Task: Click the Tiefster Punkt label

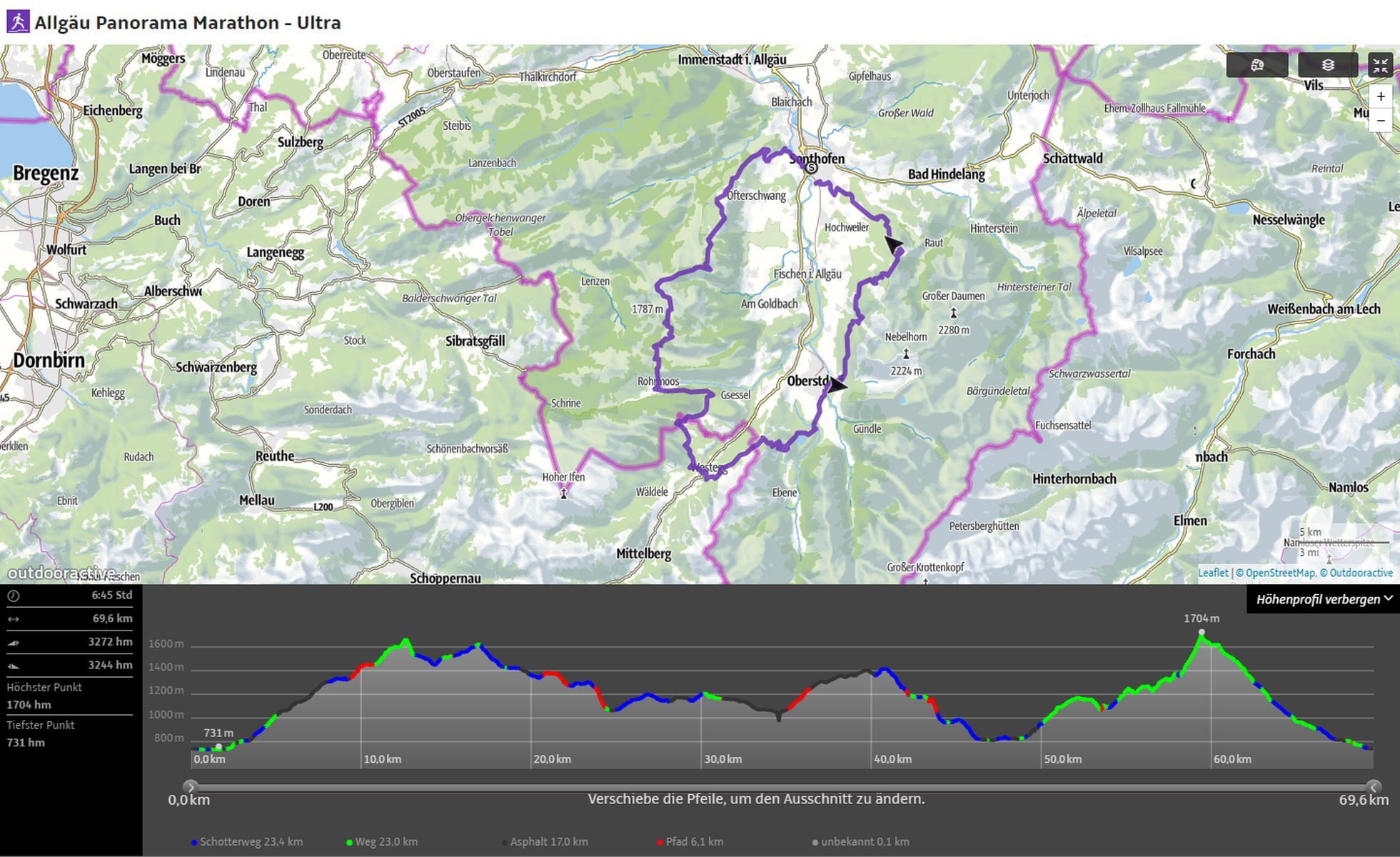Action: 41,725
